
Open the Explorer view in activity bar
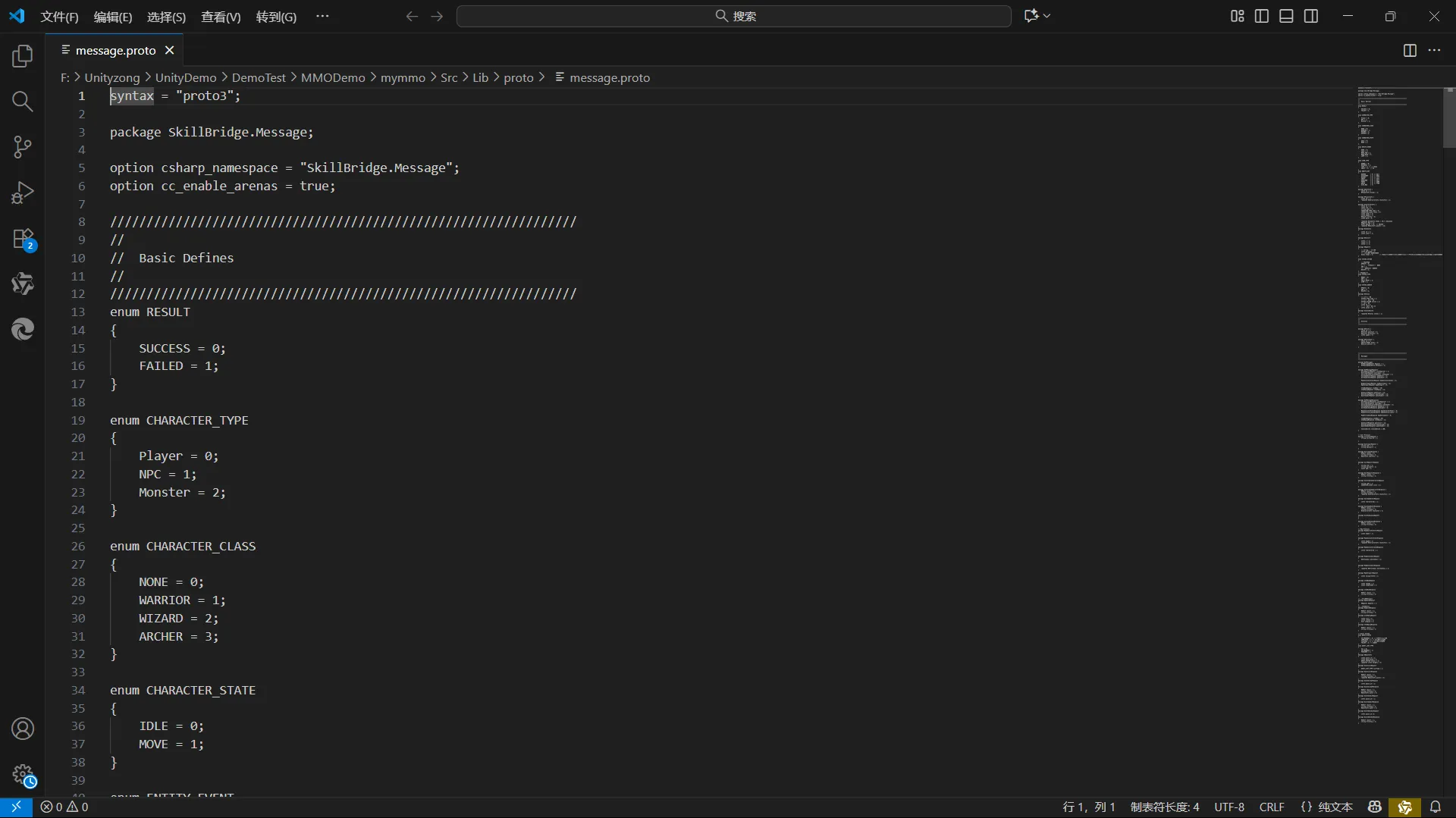coord(23,56)
